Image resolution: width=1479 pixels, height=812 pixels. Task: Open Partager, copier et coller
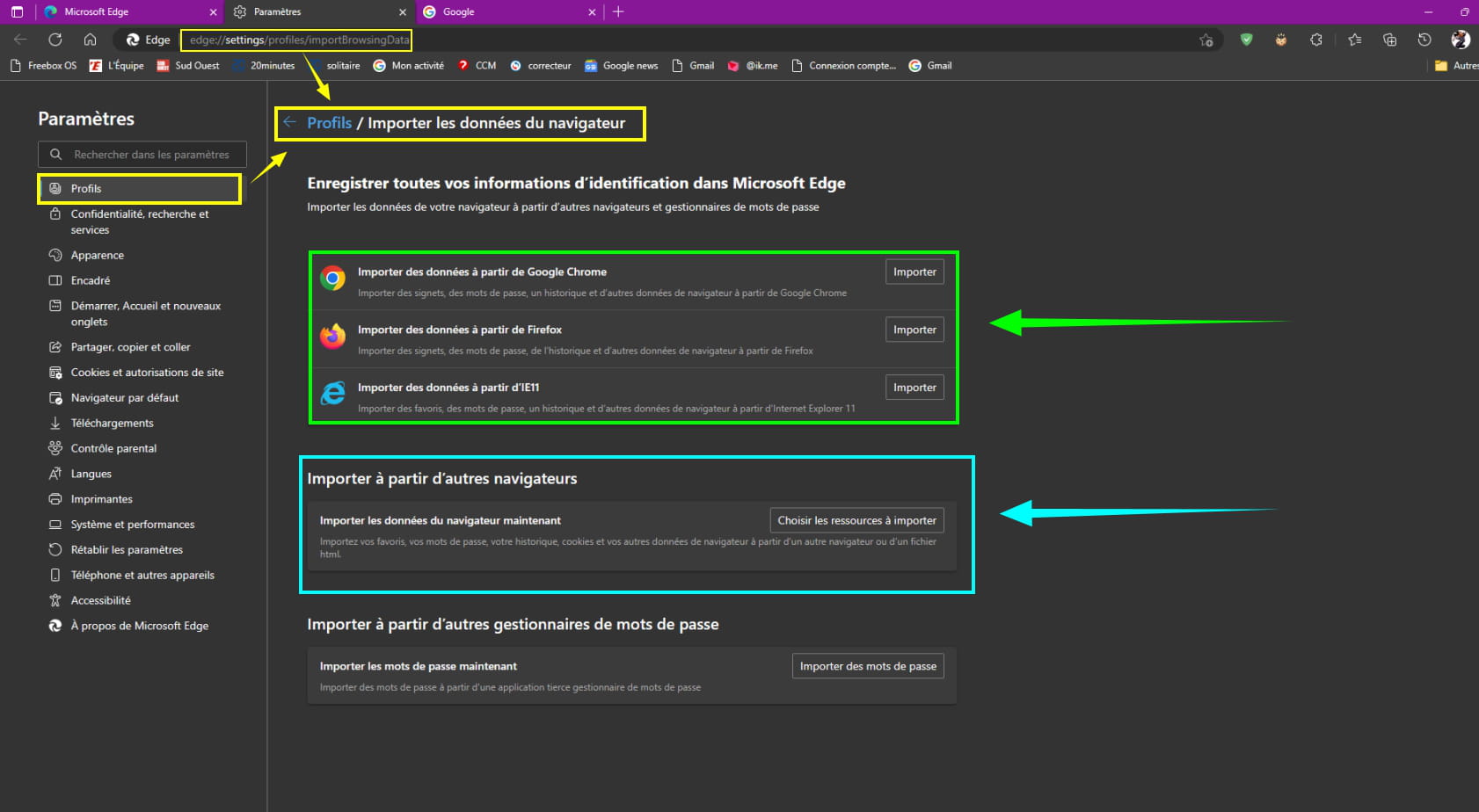tap(141, 347)
